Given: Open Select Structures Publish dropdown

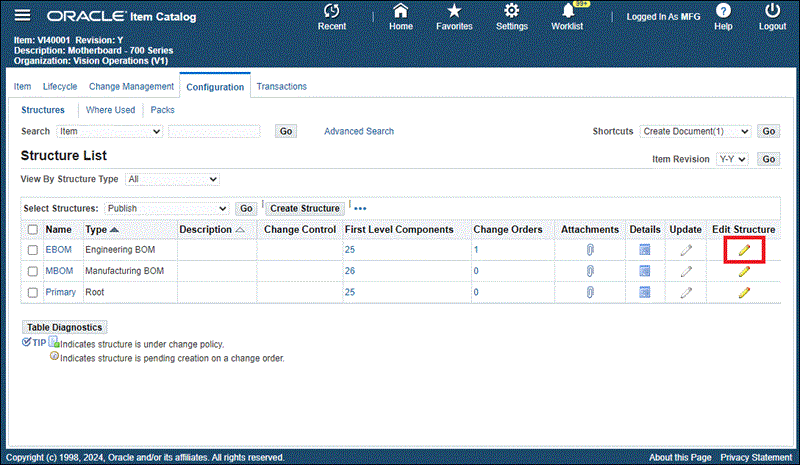Looking at the screenshot, I should pyautogui.click(x=166, y=208).
